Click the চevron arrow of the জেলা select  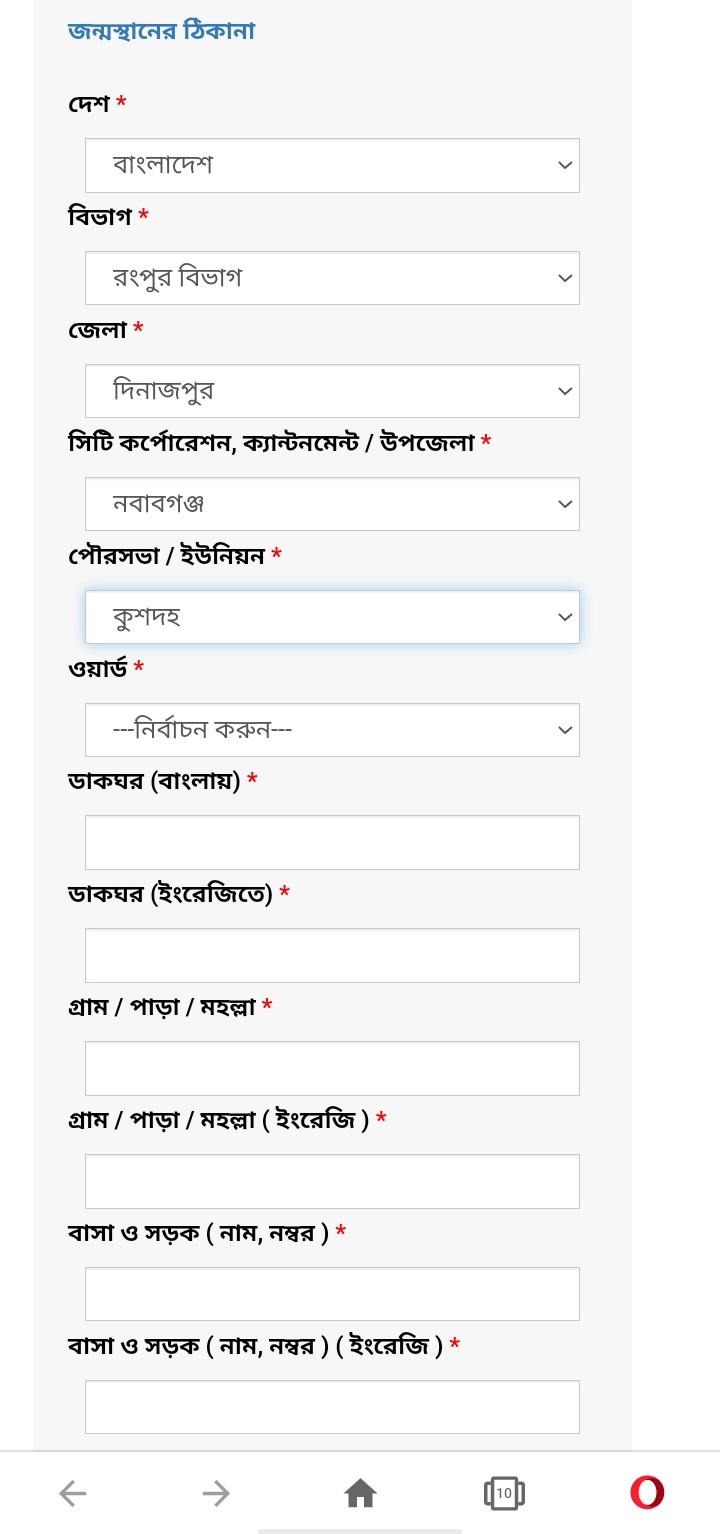pyautogui.click(x=565, y=391)
